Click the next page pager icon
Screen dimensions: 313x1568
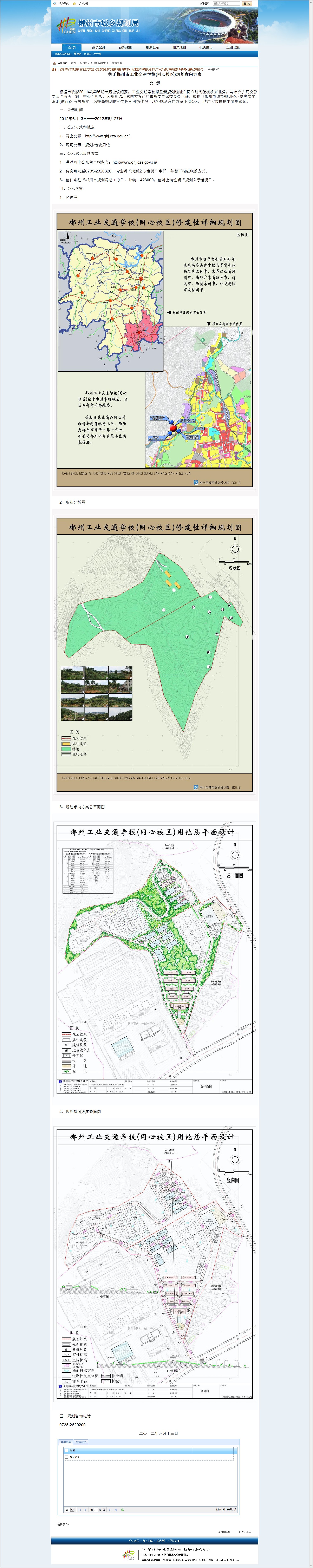pyautogui.click(x=110, y=1510)
